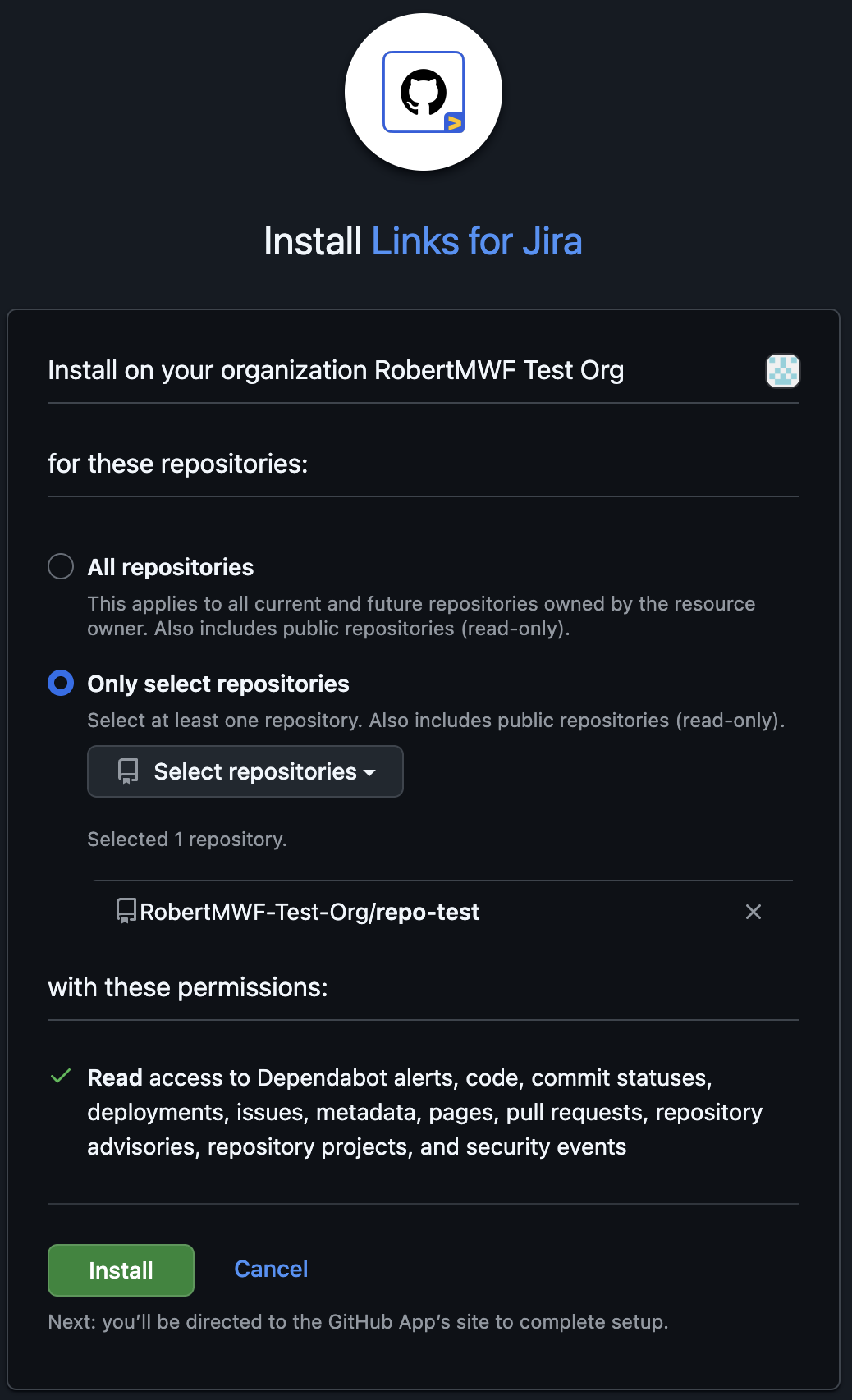Click the RobertMWF Test Org avatar icon
Image resolution: width=852 pixels, height=1400 pixels.
[783, 371]
